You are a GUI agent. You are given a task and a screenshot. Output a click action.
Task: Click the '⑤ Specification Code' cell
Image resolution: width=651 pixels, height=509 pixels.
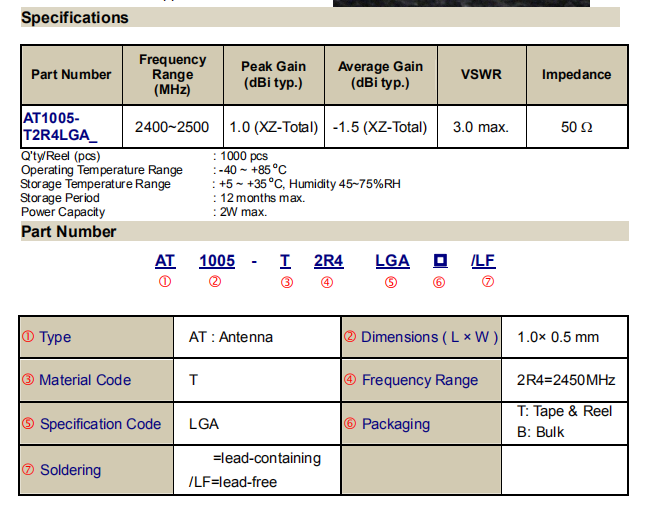[96, 424]
